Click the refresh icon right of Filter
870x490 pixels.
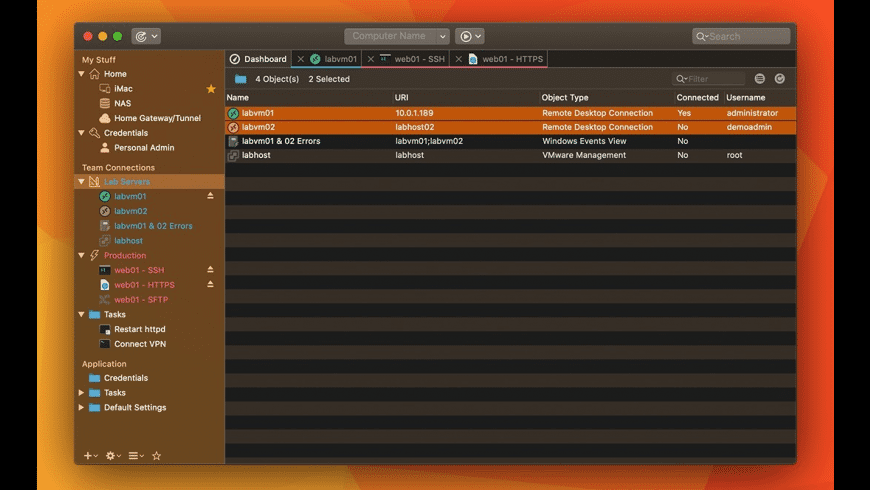[780, 79]
